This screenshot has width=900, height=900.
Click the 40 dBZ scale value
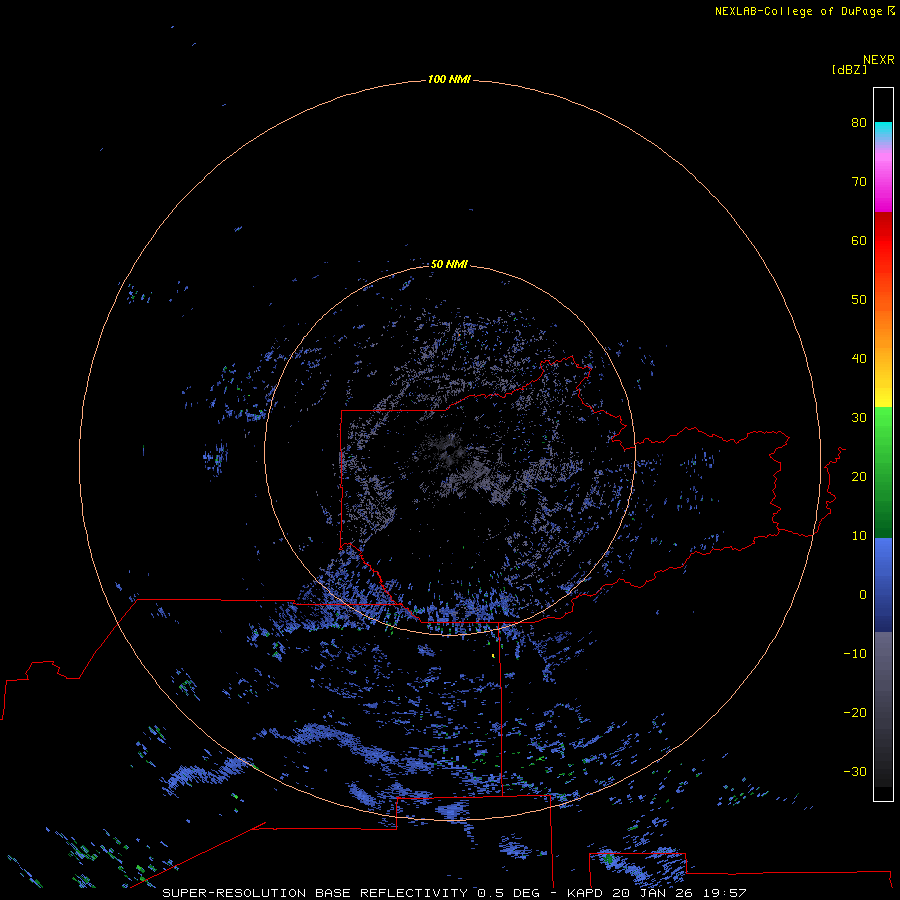click(859, 359)
